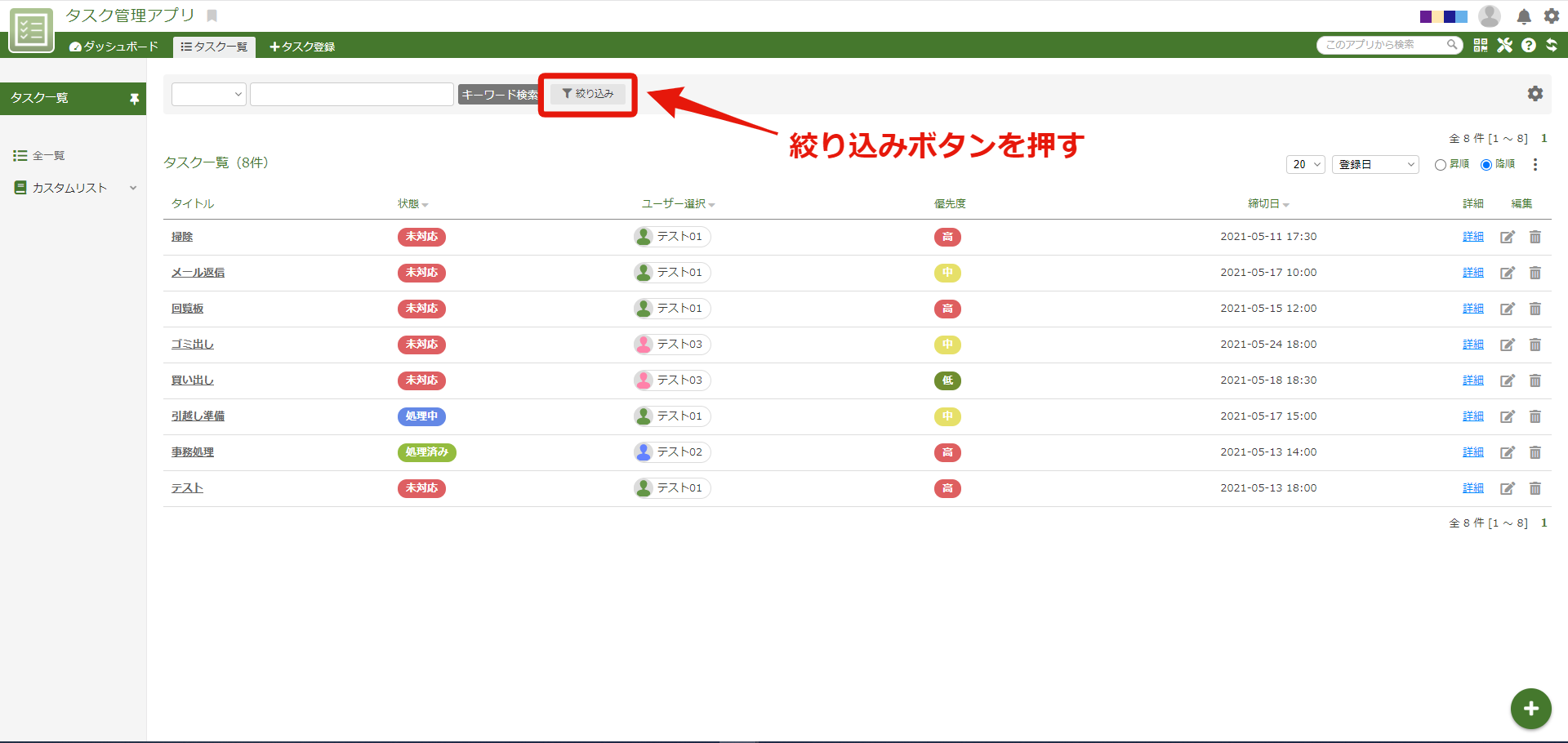Click the keyword search input field
The image size is (1568, 743).
tap(351, 94)
